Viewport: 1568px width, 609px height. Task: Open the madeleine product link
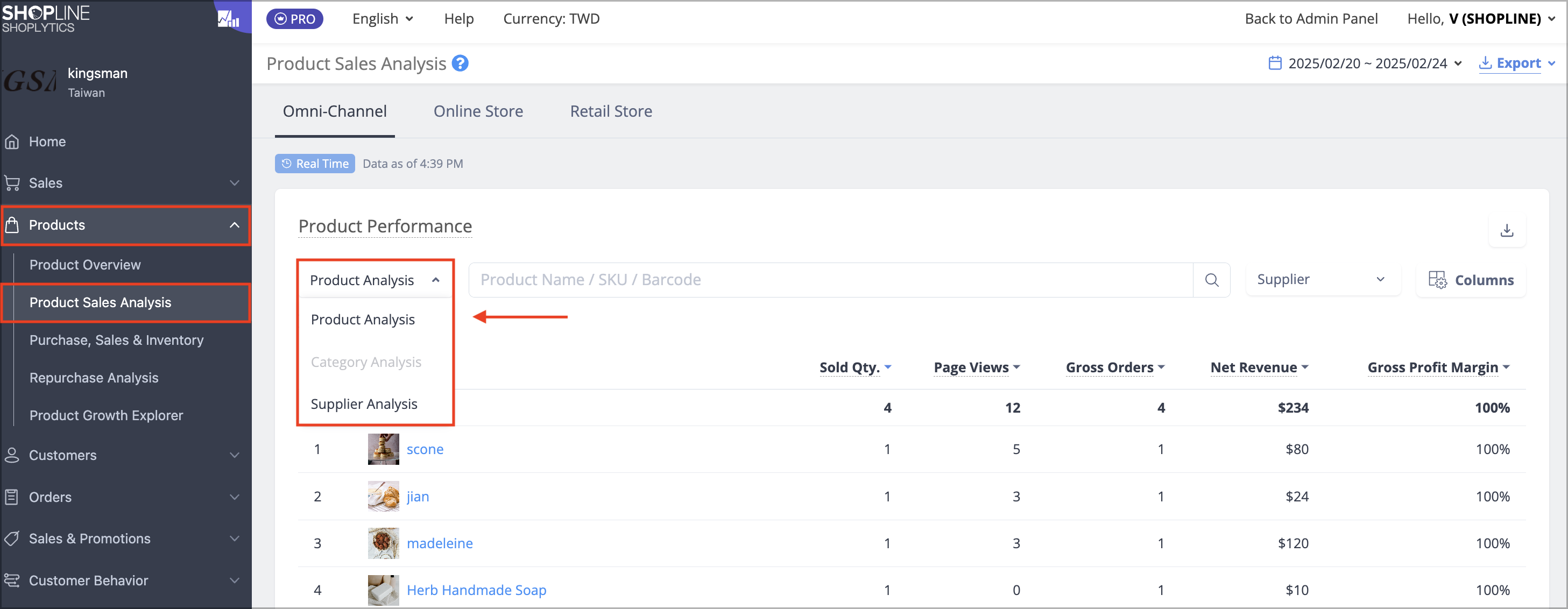440,543
